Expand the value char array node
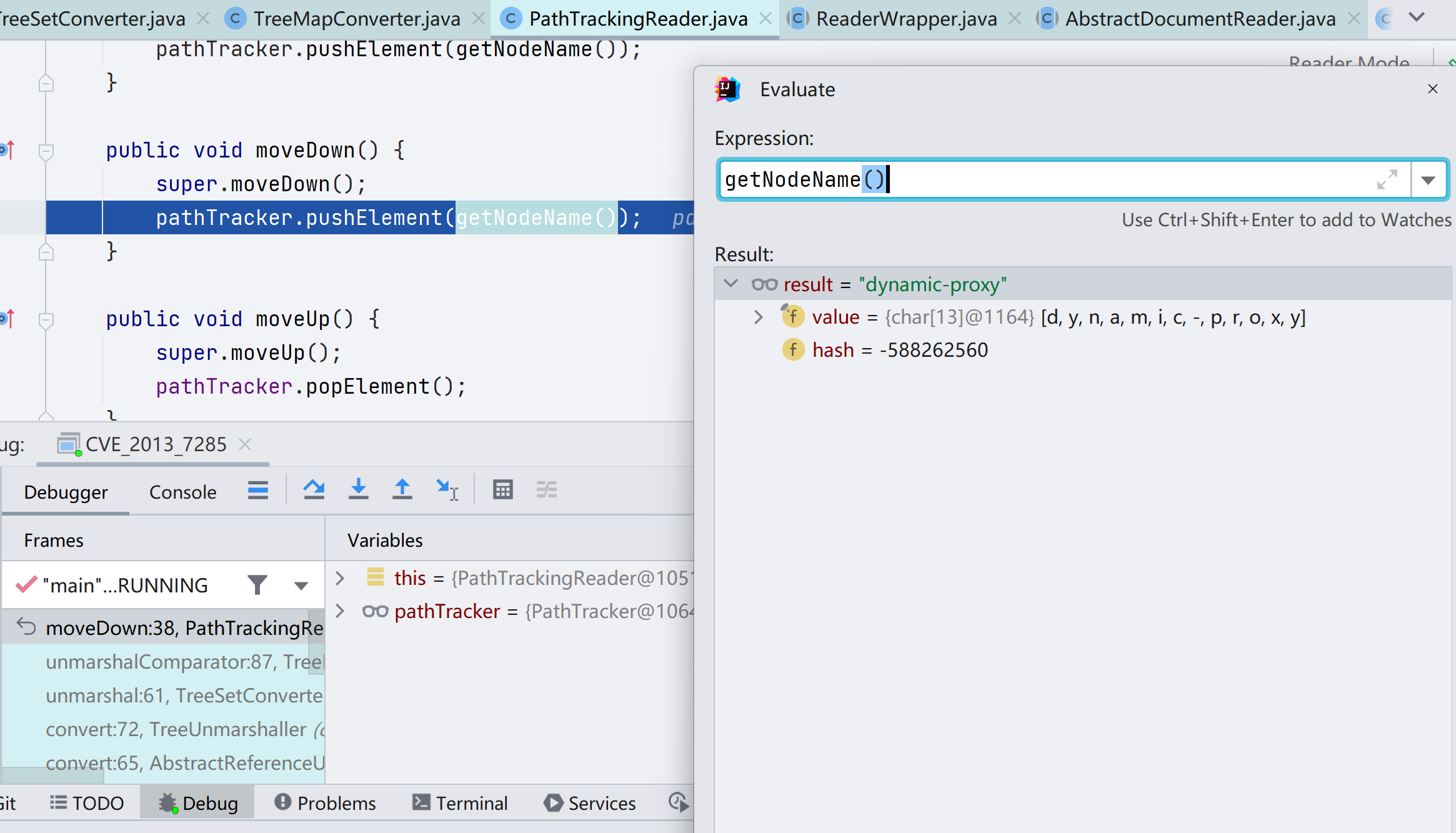This screenshot has width=1456, height=833. tap(758, 317)
